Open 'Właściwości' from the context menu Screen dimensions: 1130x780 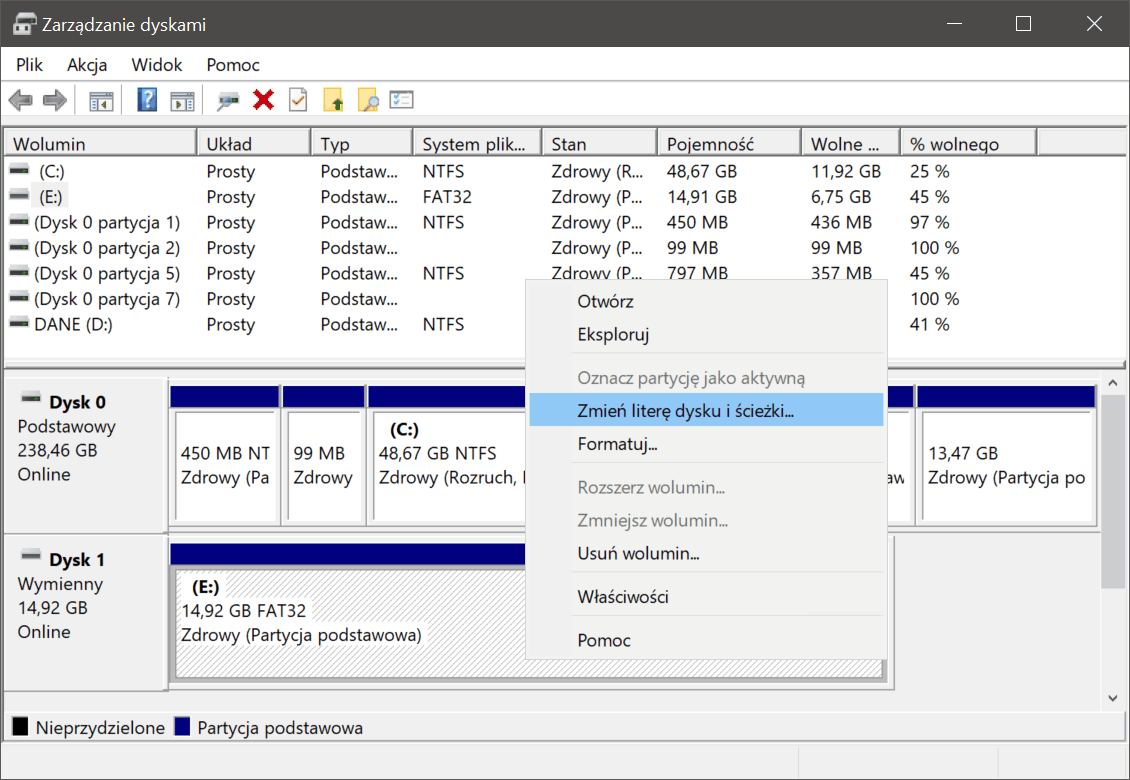pos(623,597)
